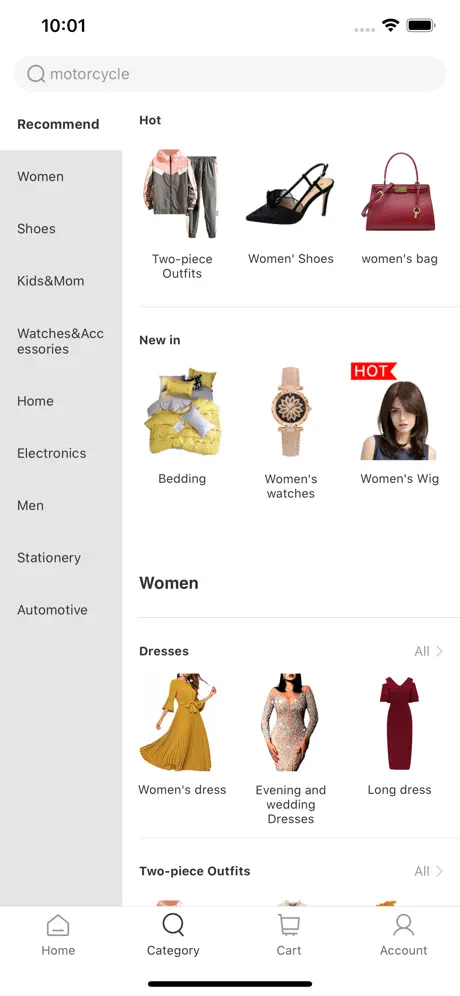Tap the battery status icon
This screenshot has width=460, height=996.
421,26
